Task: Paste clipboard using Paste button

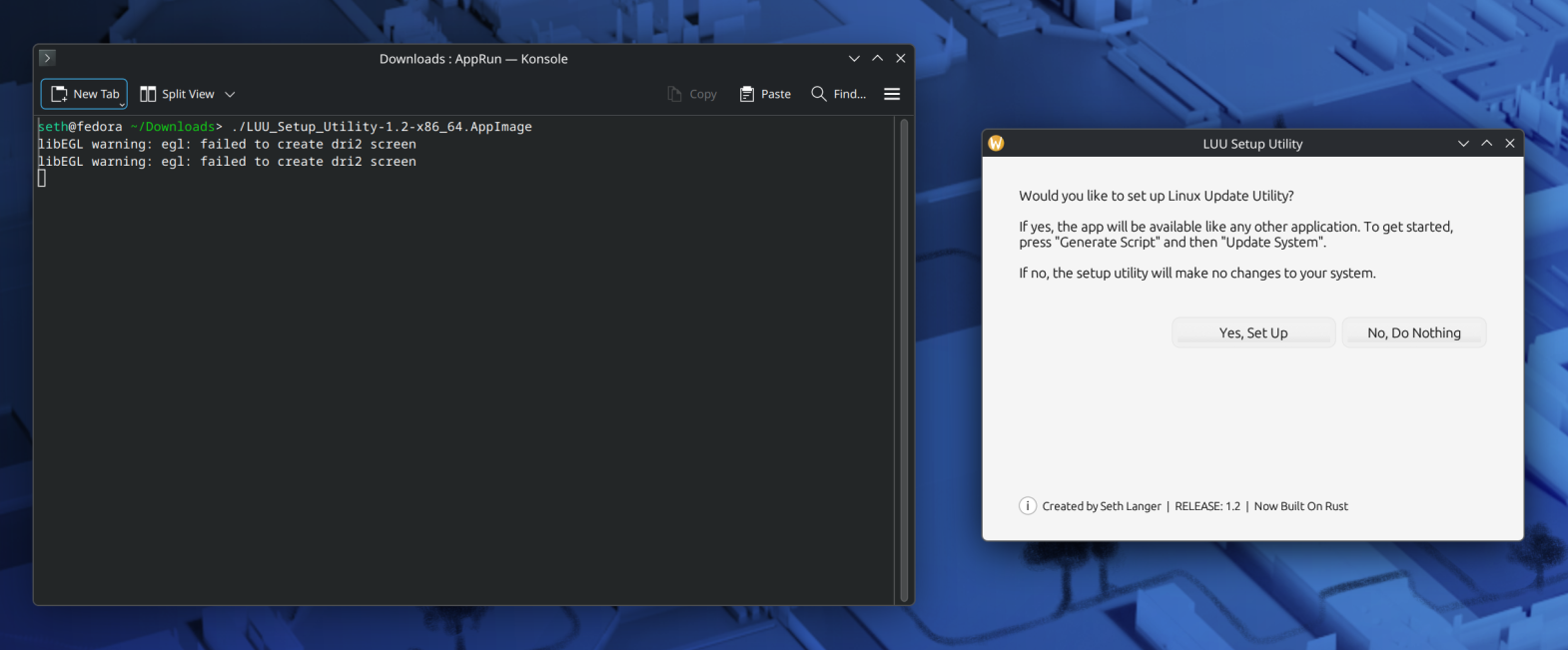Action: [765, 94]
